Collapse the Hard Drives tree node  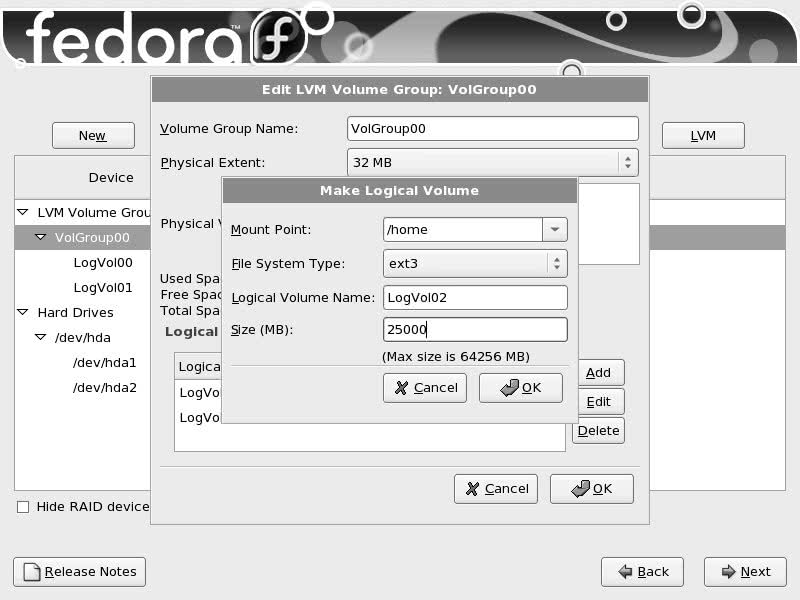point(23,312)
